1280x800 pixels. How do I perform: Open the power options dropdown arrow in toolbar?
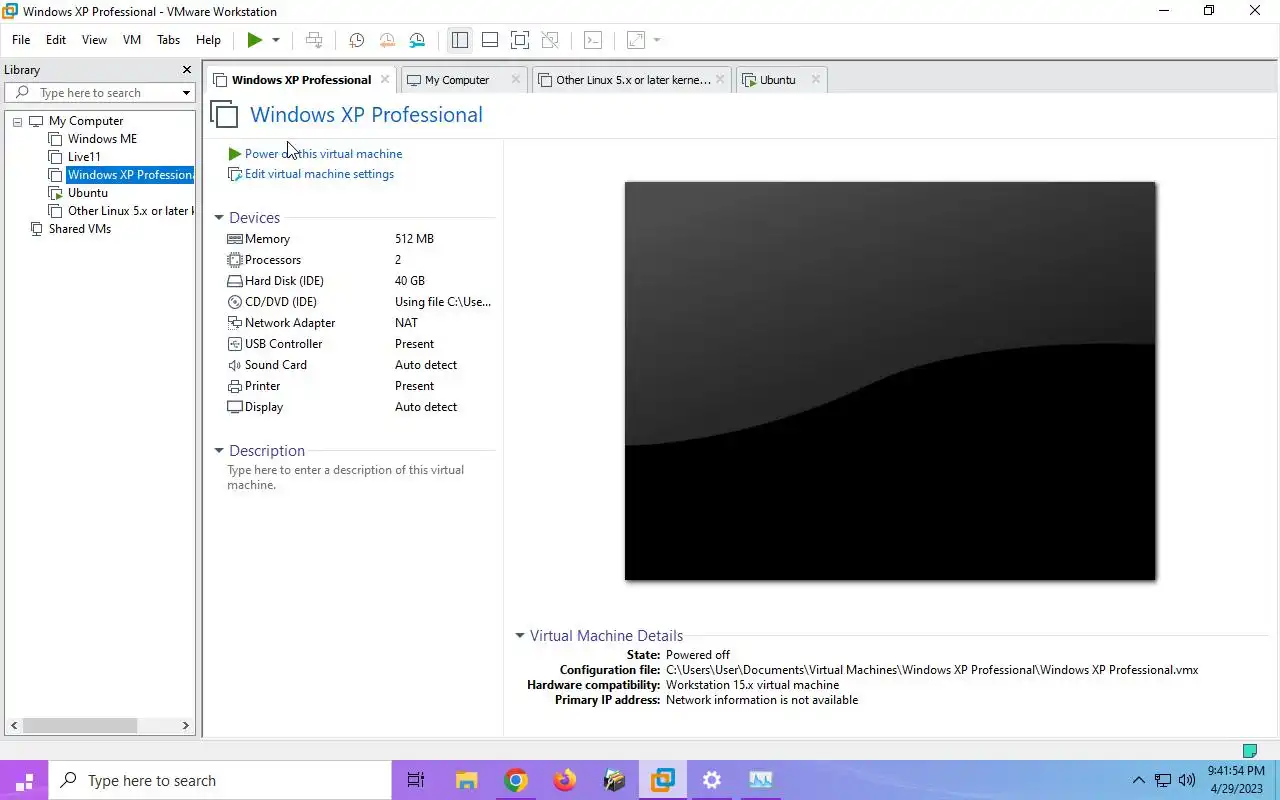[276, 40]
